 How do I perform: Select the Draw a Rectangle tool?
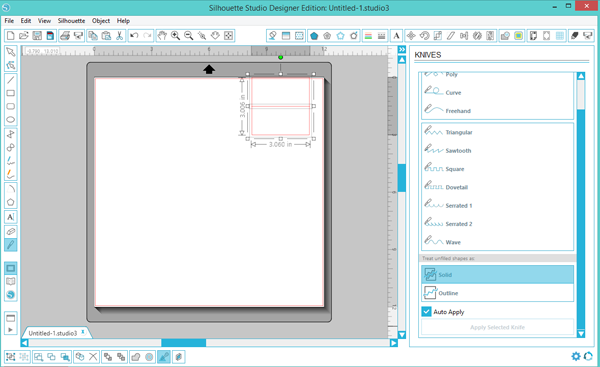tap(11, 93)
